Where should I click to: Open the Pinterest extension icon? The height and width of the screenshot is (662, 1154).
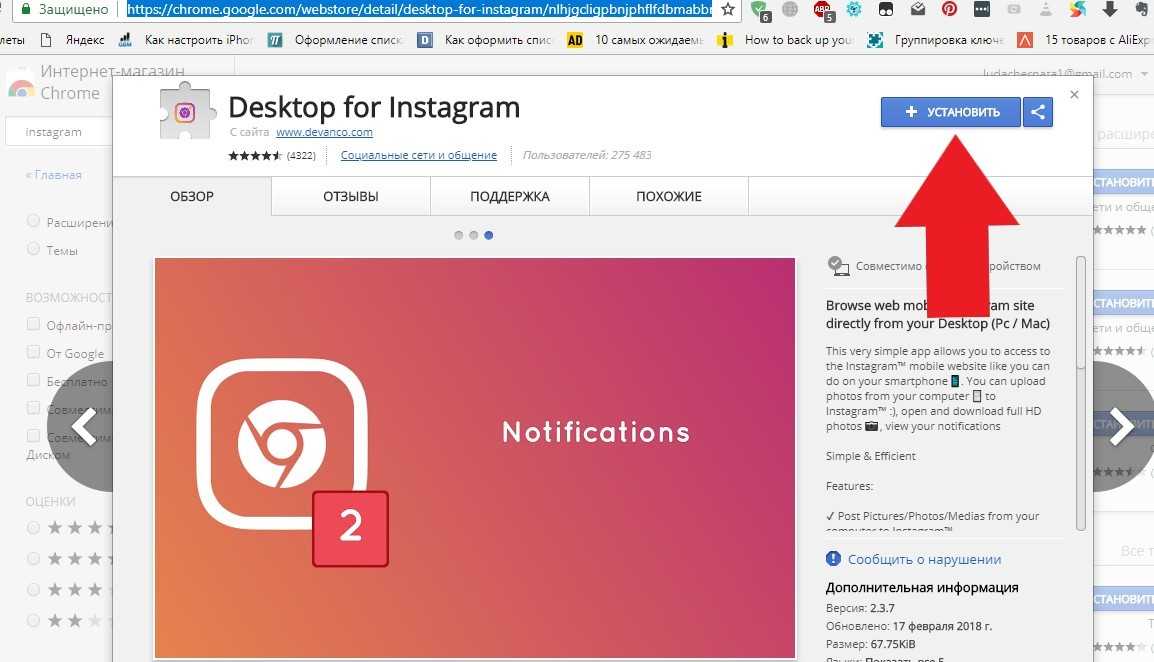(949, 10)
